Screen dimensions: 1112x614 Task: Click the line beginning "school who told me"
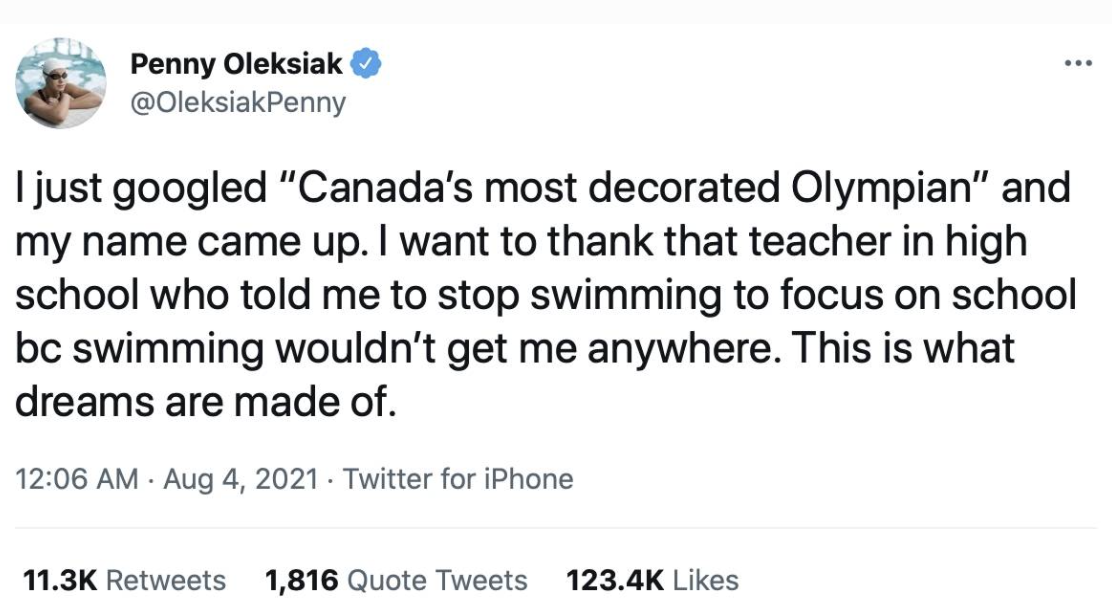pos(545,295)
